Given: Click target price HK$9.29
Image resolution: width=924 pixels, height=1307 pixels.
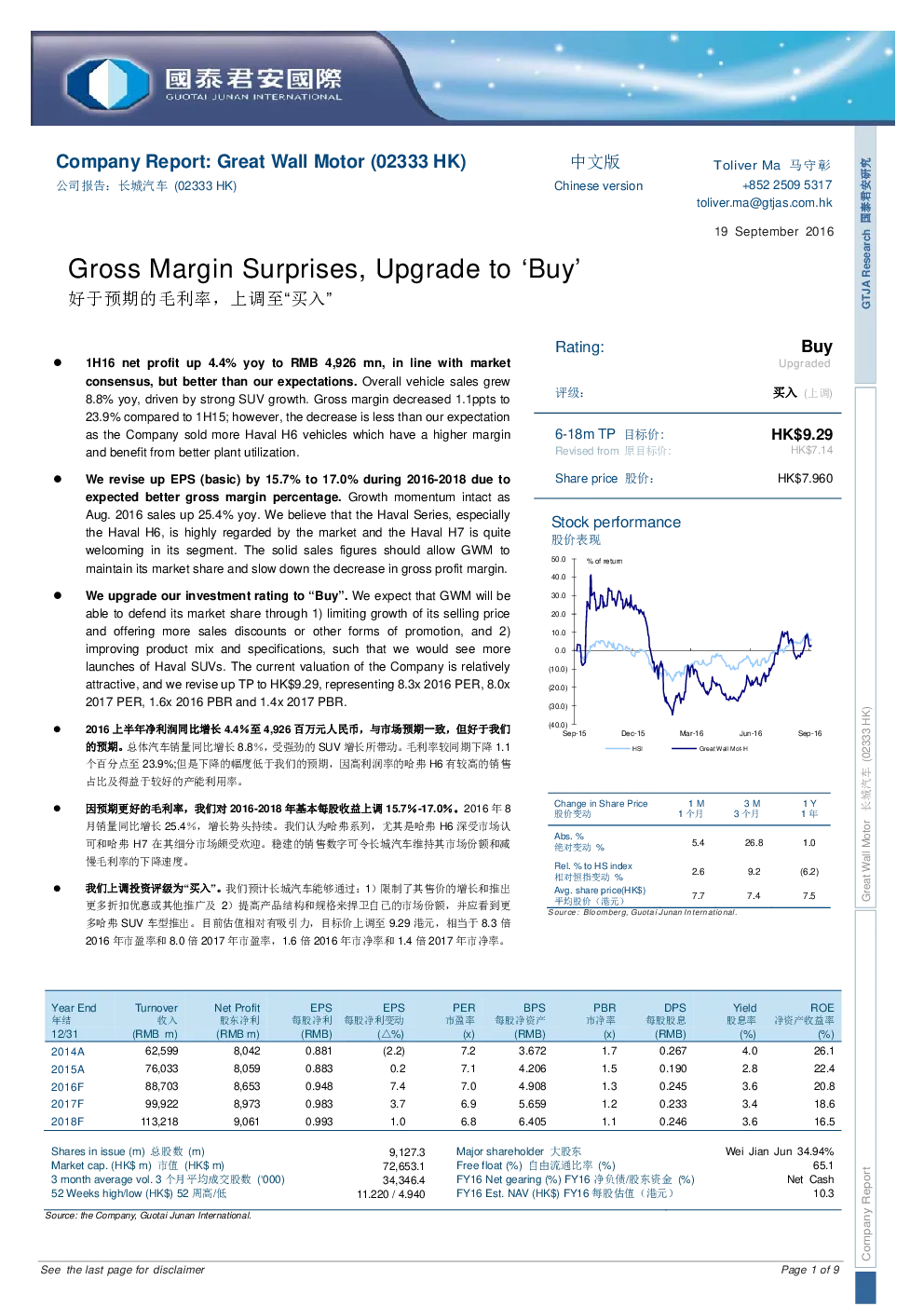Looking at the screenshot, I should point(802,435).
